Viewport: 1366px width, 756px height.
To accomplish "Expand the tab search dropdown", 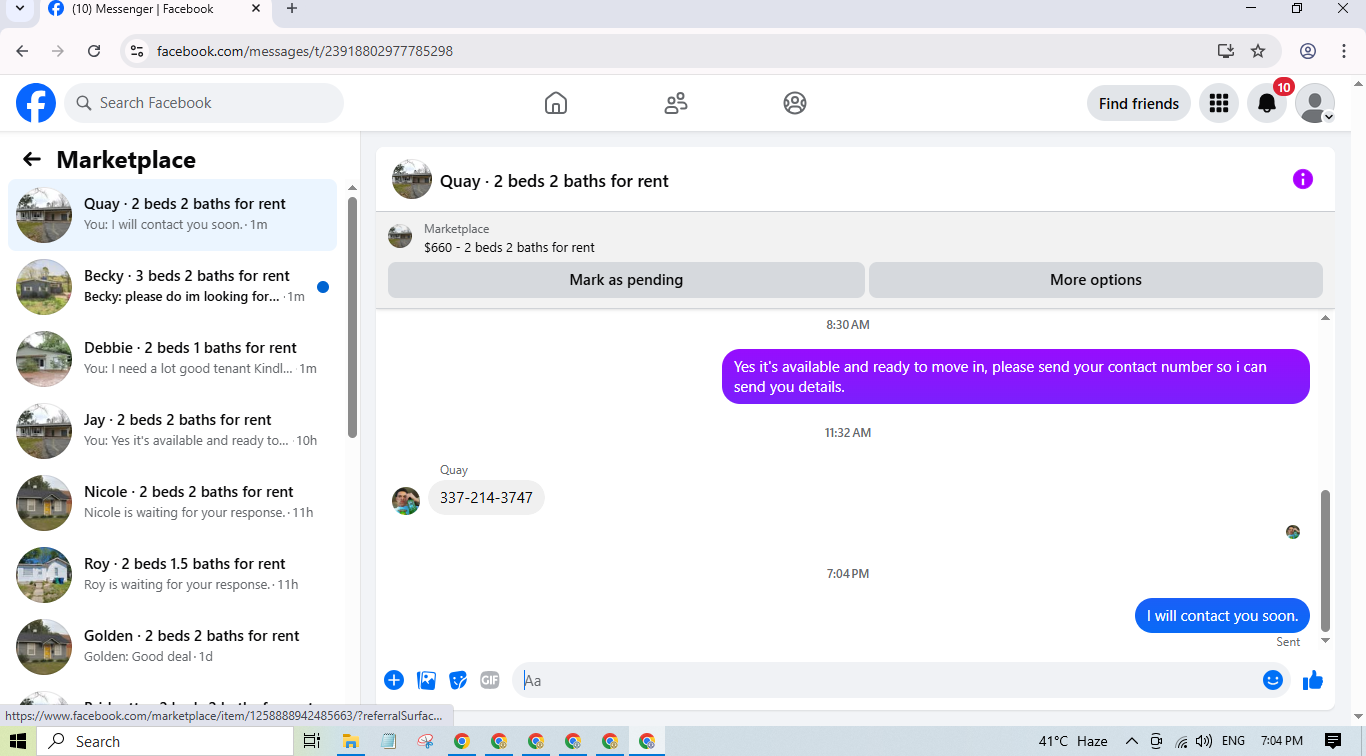I will [x=19, y=9].
